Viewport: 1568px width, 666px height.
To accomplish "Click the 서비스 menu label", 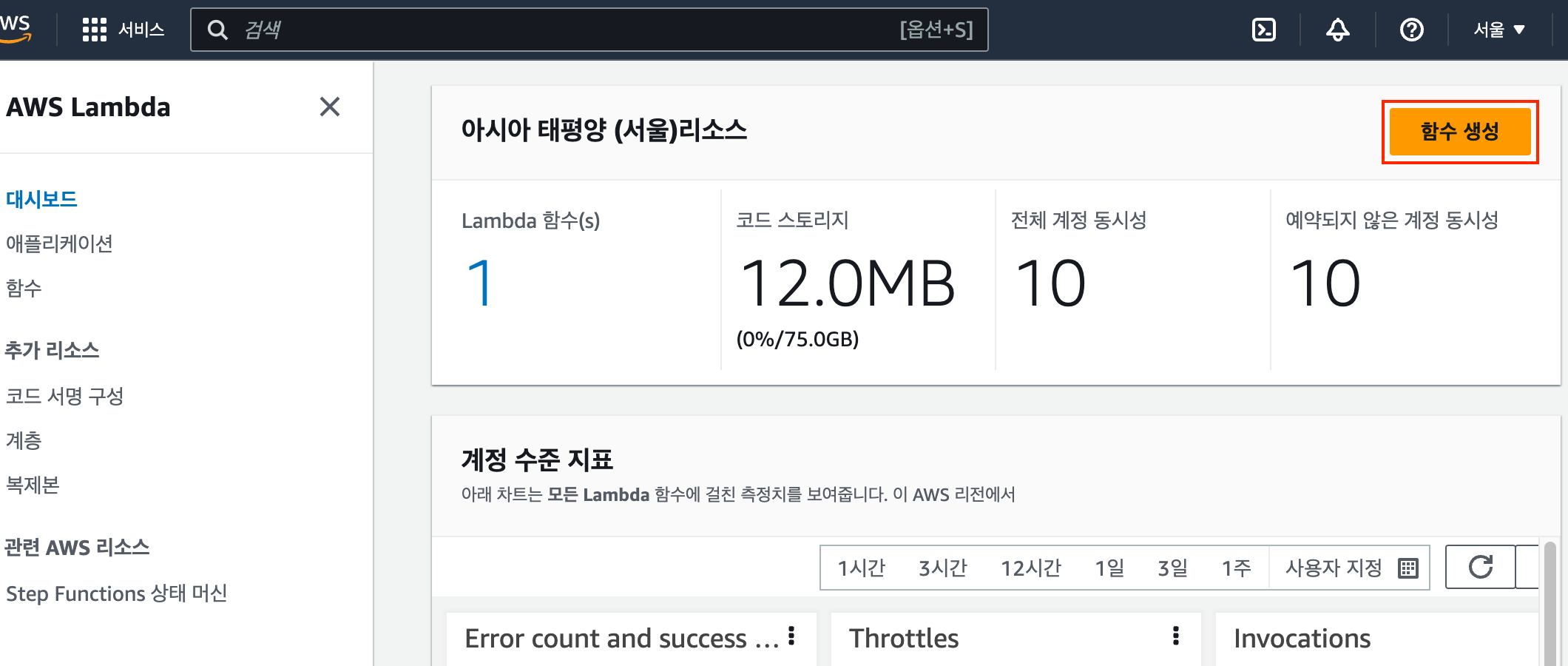I will [141, 30].
